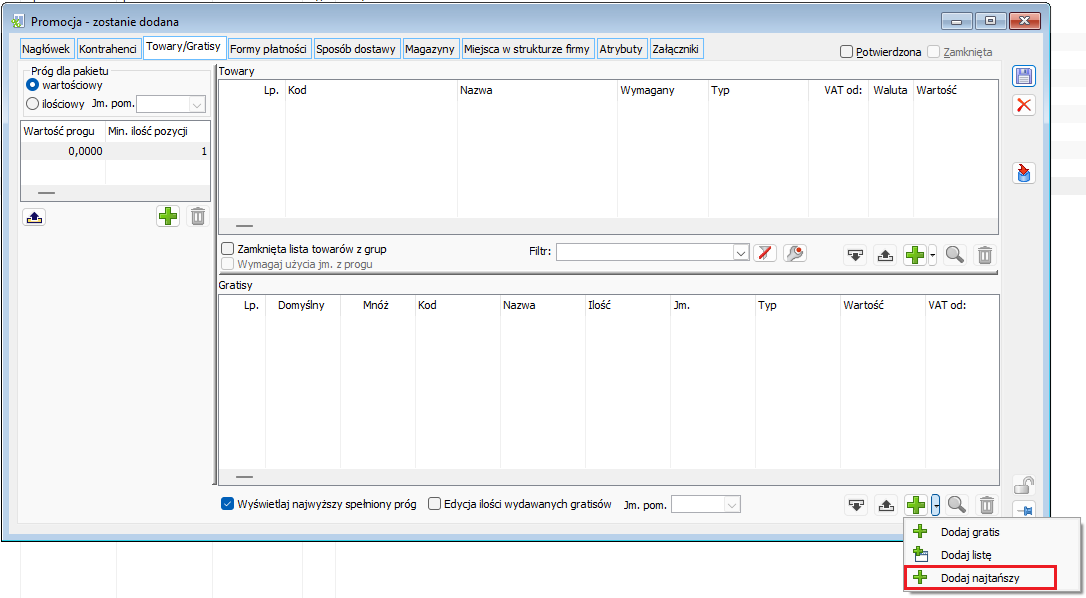Switch to the Kontrahenci tab
The image size is (1086, 598).
pyautogui.click(x=109, y=49)
